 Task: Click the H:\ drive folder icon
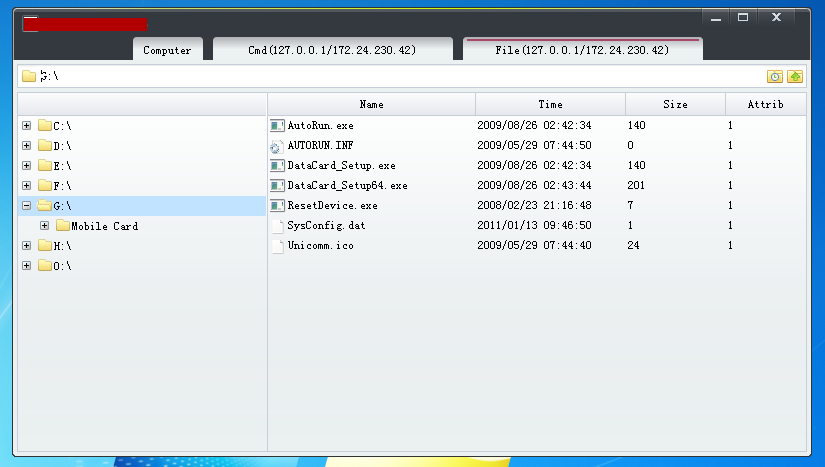click(x=45, y=245)
